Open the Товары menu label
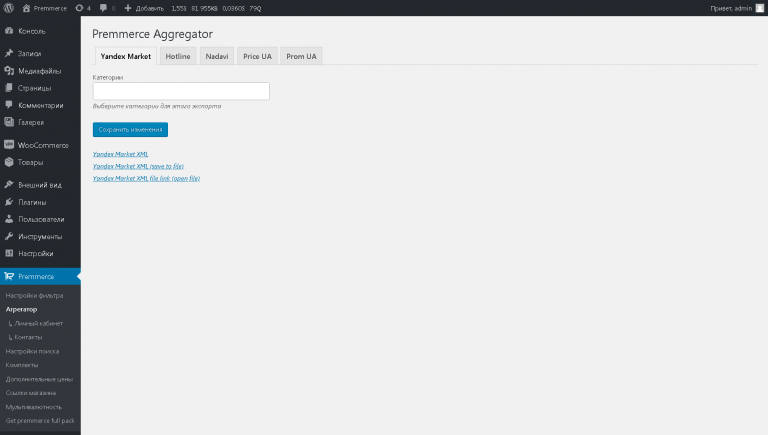Screen dimensions: 768x435 (x=30, y=162)
